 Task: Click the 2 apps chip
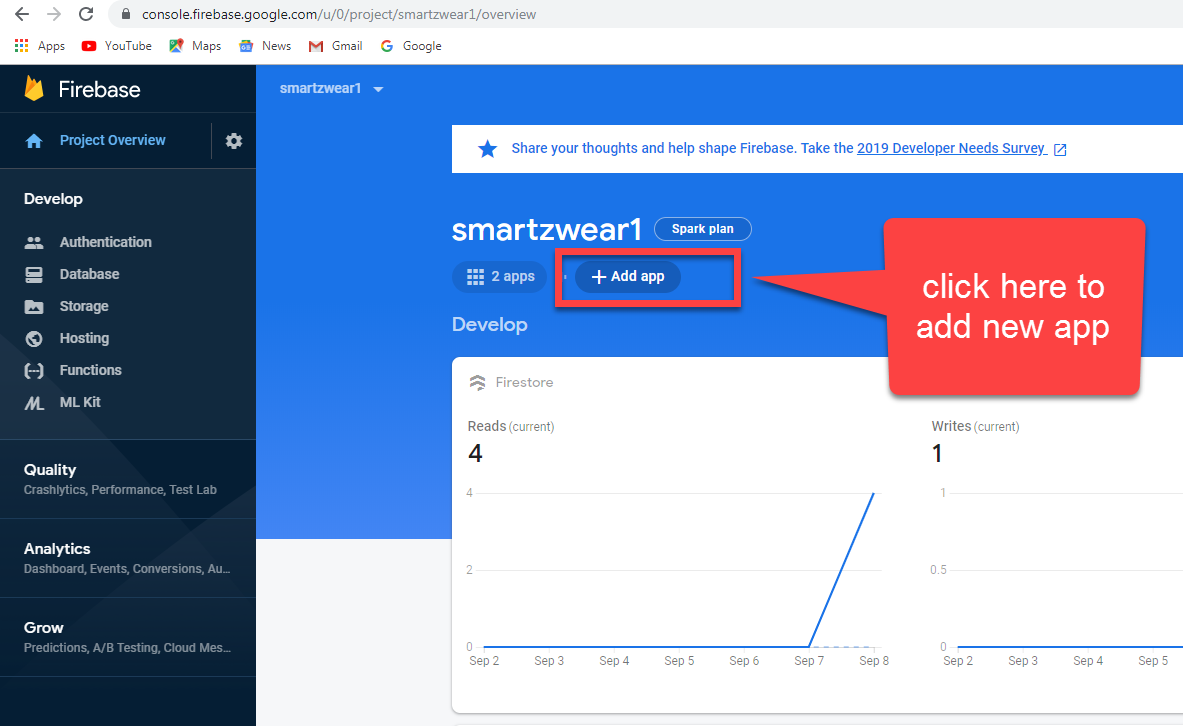(499, 276)
